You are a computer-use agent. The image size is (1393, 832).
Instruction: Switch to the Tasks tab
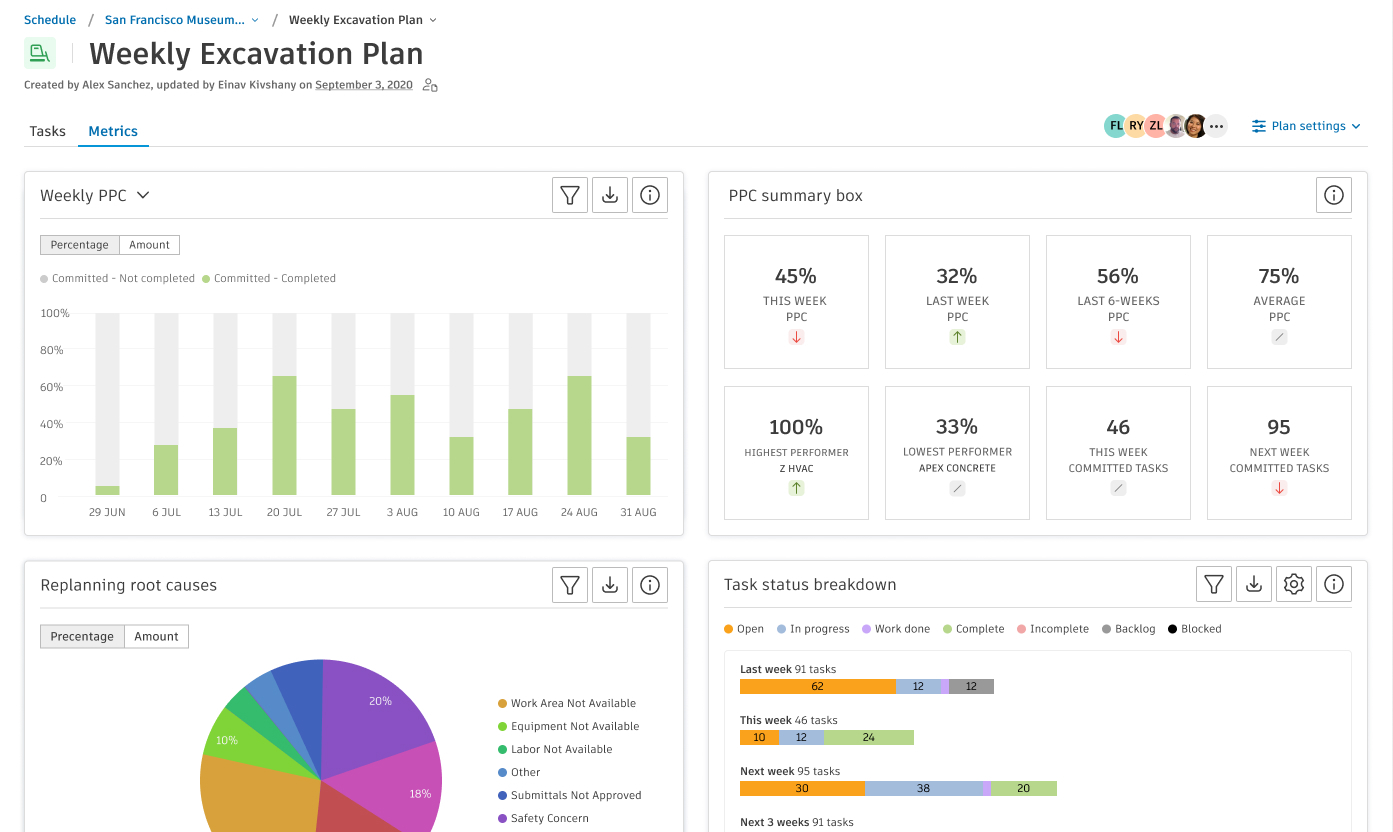[x=48, y=131]
